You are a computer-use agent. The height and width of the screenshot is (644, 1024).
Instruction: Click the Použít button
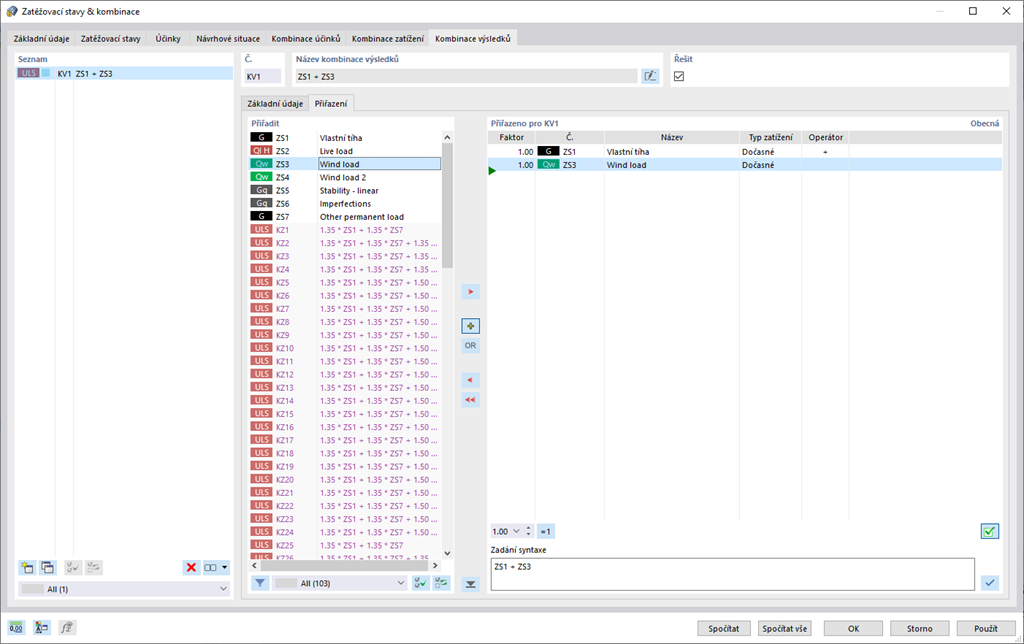[x=985, y=628]
